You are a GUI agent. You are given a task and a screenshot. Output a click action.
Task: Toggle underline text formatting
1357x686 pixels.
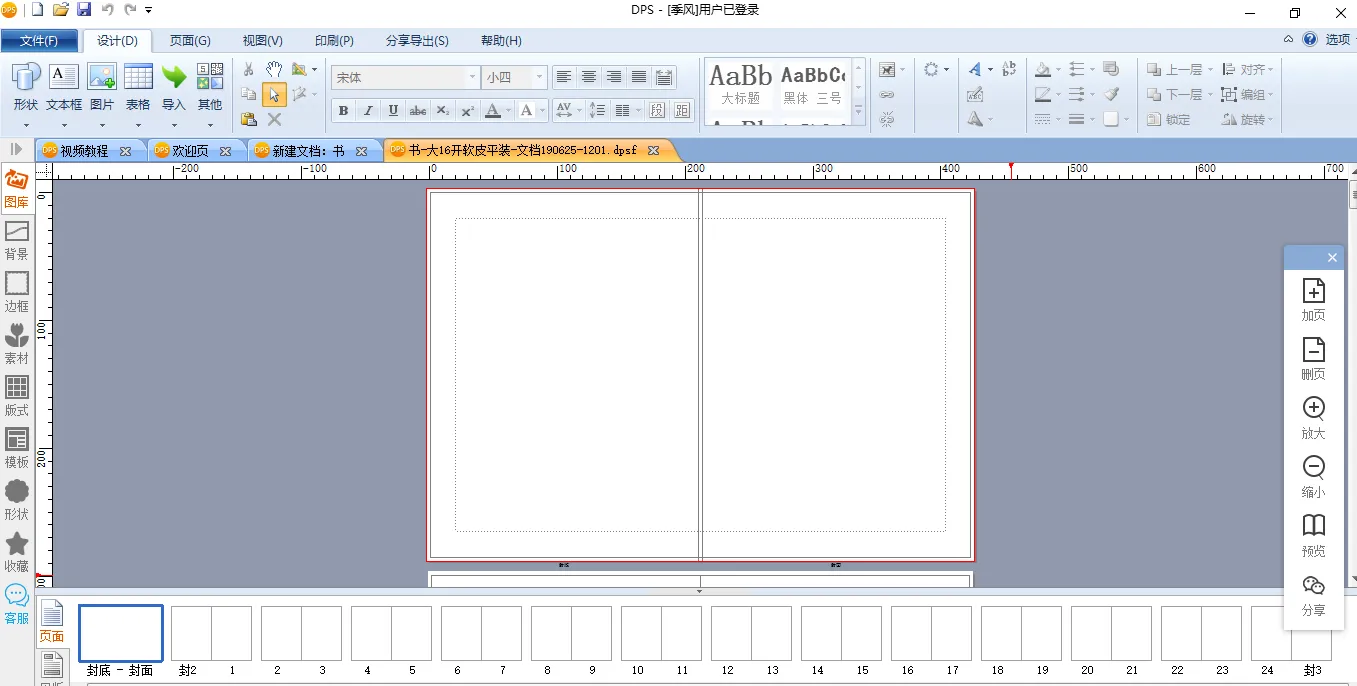(393, 110)
